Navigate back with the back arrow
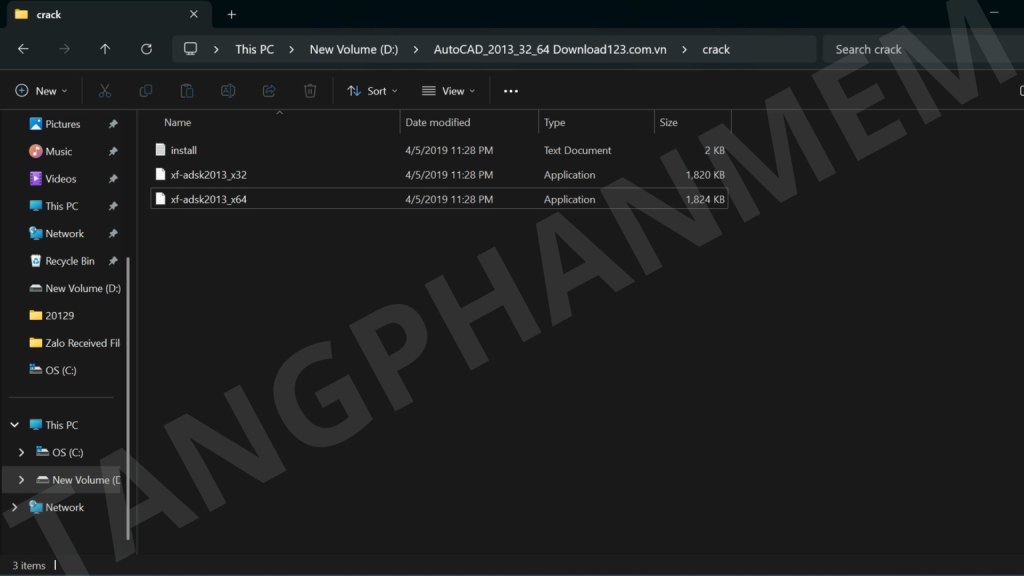Screen dimensions: 1024x576 click(x=23, y=49)
